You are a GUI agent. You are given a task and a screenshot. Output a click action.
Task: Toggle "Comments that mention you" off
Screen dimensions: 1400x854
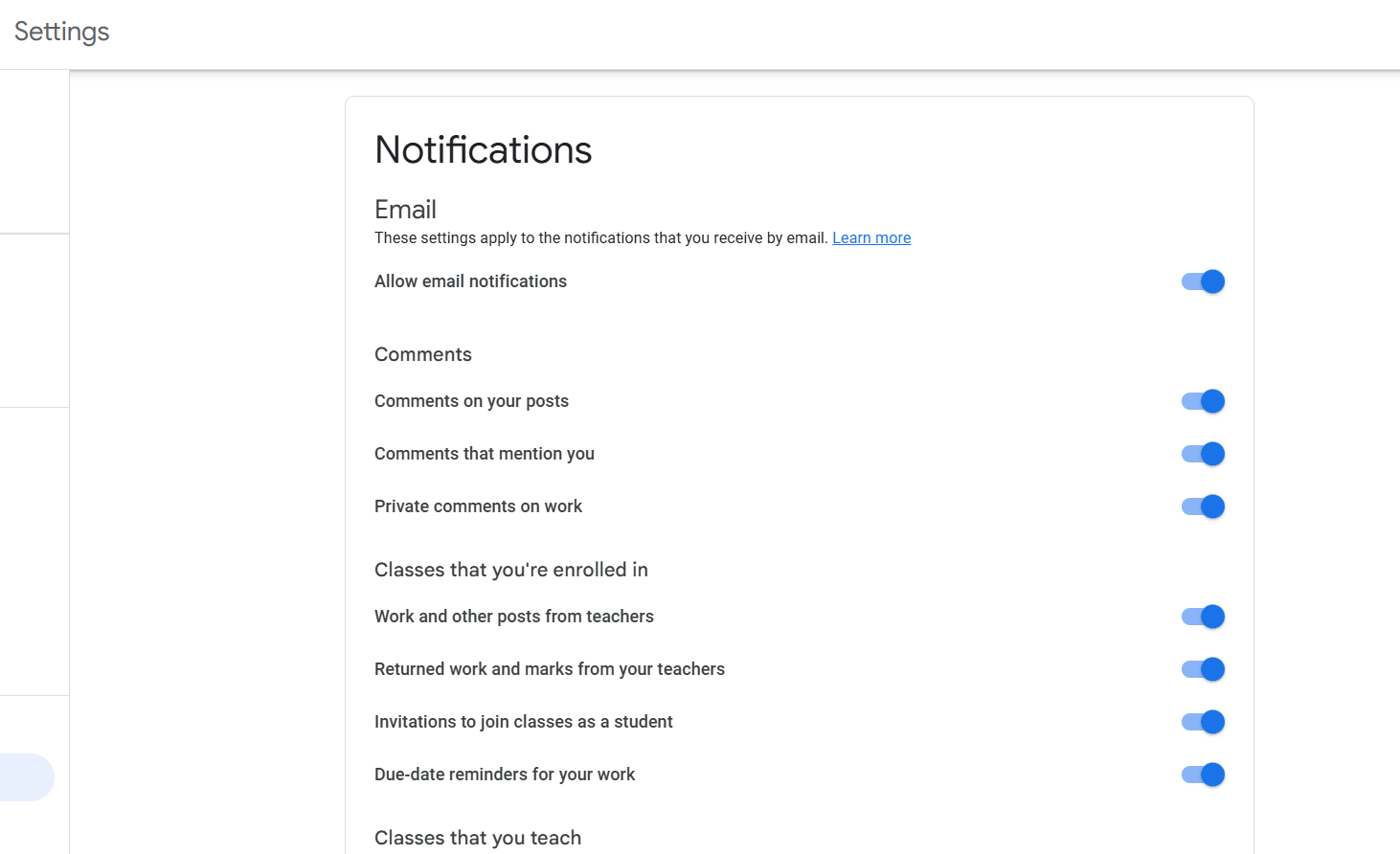click(x=1202, y=453)
